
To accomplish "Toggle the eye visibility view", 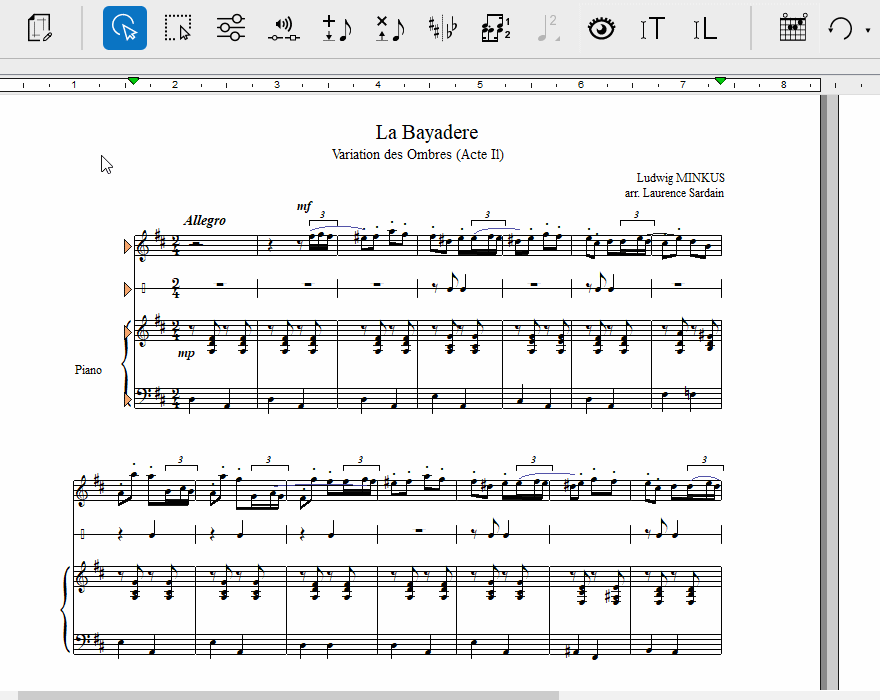I will [601, 29].
